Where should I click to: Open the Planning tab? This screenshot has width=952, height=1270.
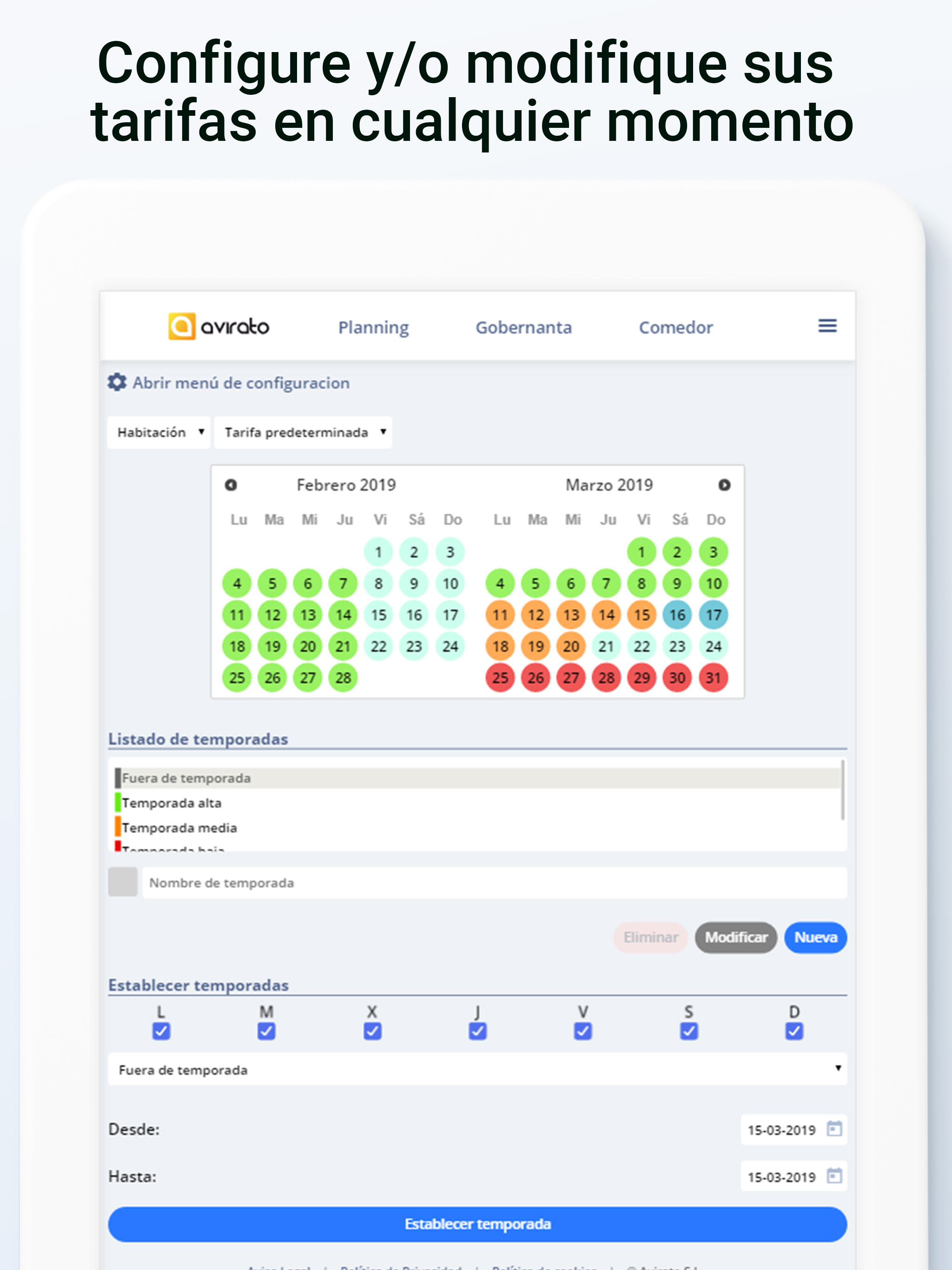[x=373, y=327]
